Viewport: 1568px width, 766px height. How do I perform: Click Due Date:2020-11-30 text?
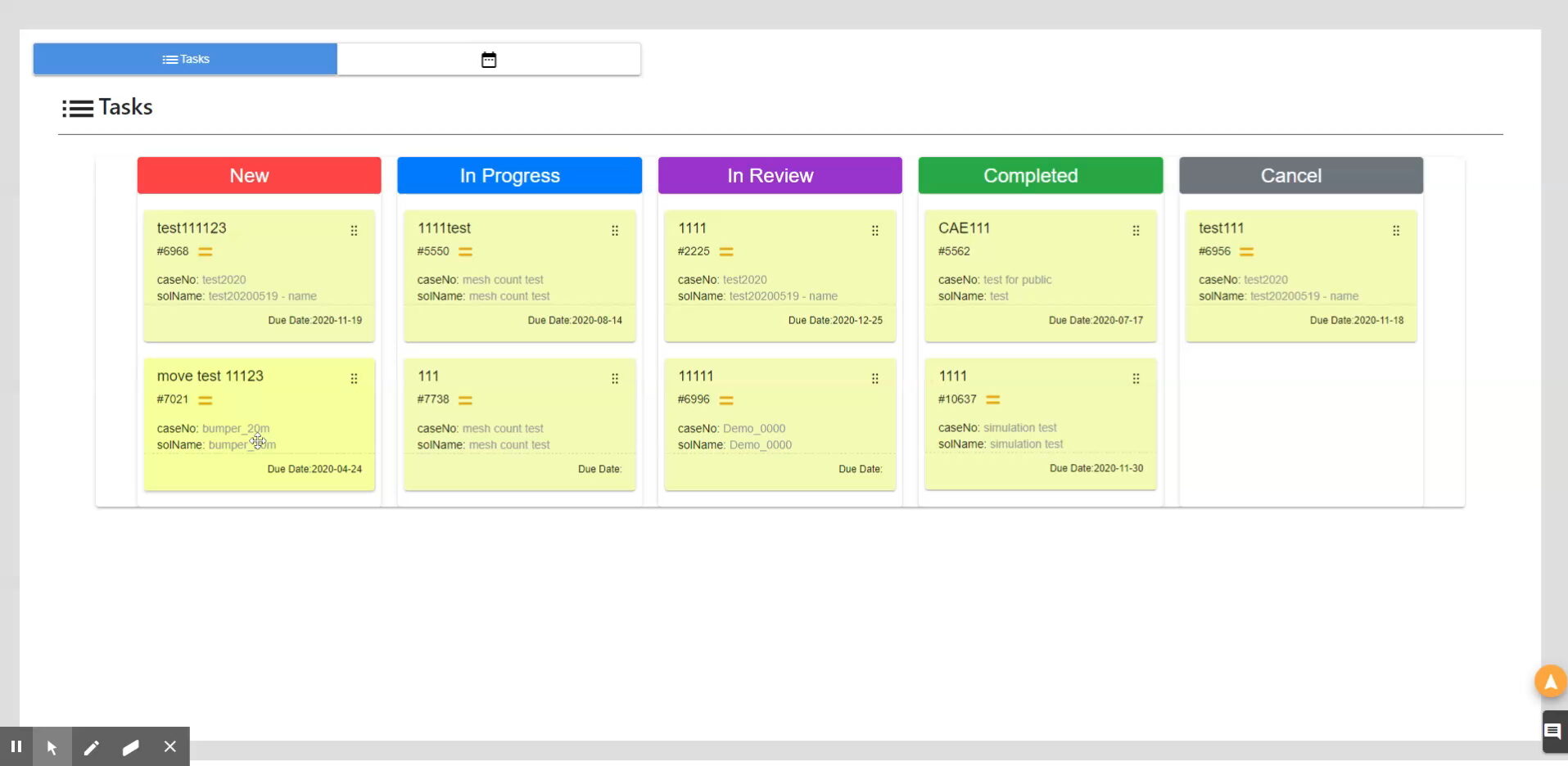point(1096,469)
